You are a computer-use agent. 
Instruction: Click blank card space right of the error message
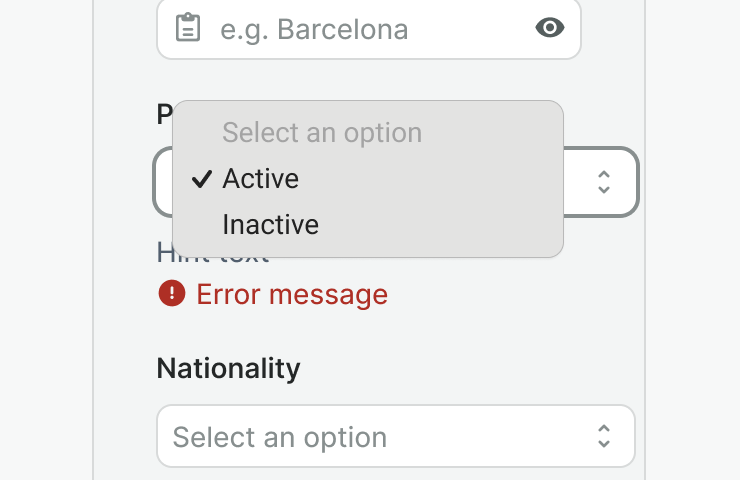tap(510, 295)
